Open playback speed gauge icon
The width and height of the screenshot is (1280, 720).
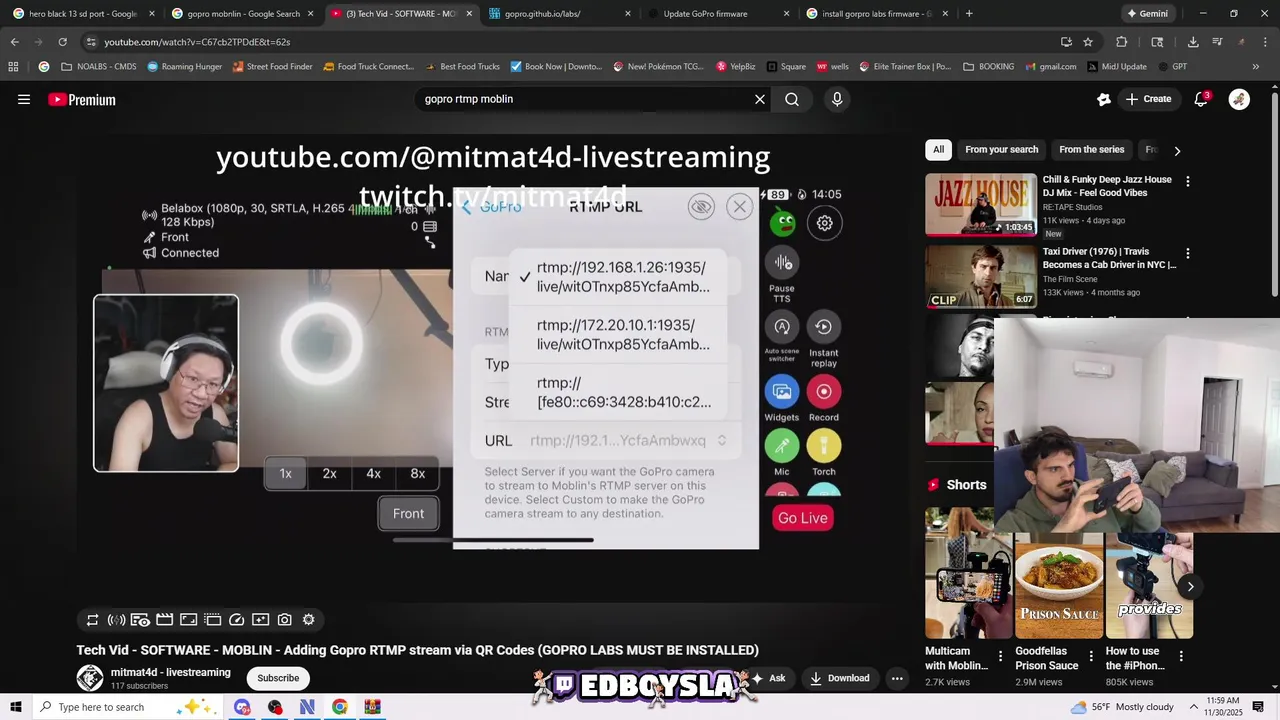pyautogui.click(x=236, y=620)
